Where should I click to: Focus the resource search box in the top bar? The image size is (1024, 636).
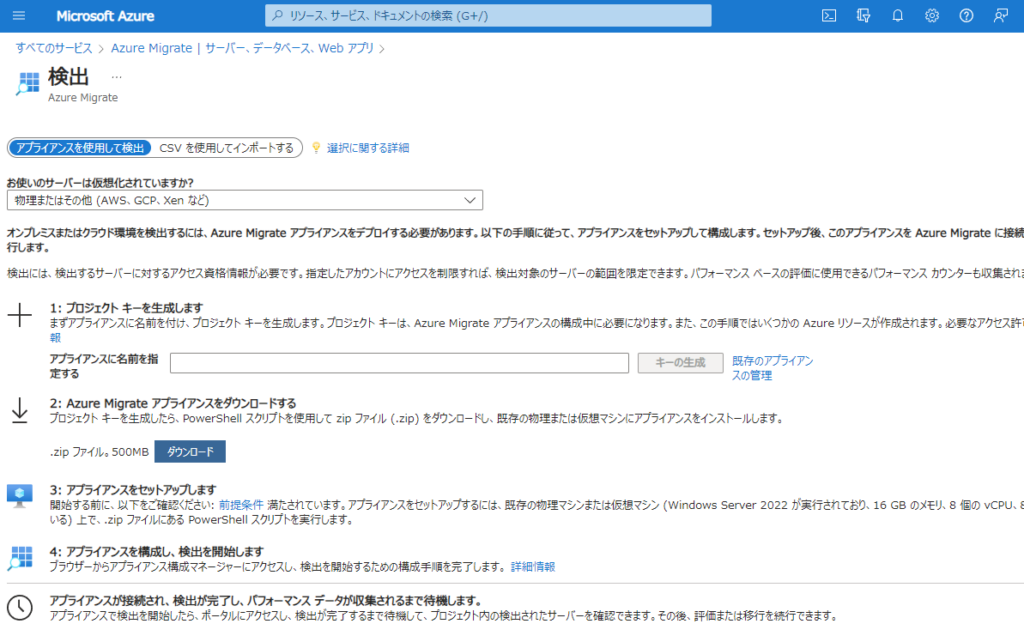pyautogui.click(x=488, y=16)
